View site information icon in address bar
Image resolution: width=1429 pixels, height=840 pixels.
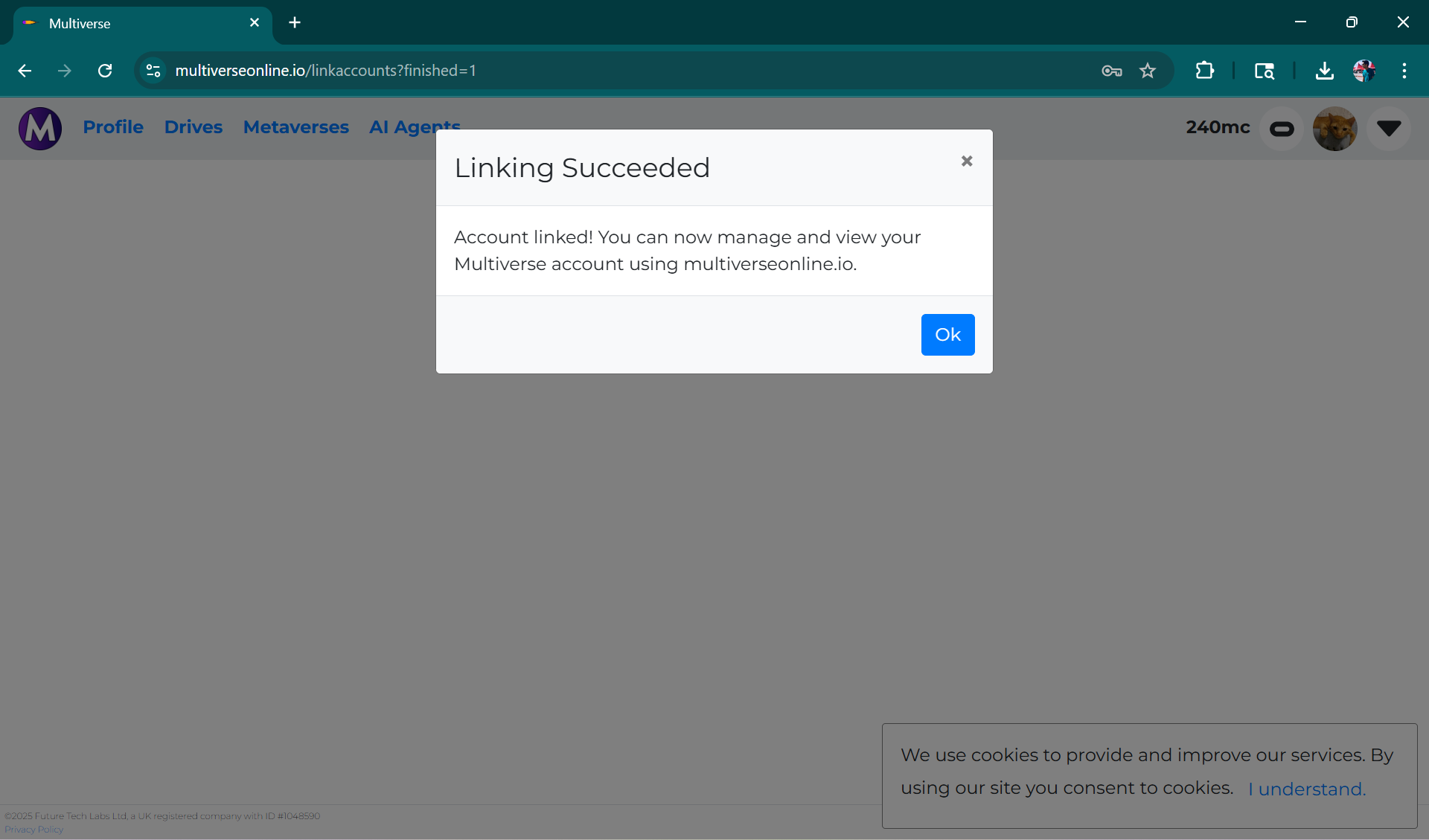pyautogui.click(x=153, y=71)
